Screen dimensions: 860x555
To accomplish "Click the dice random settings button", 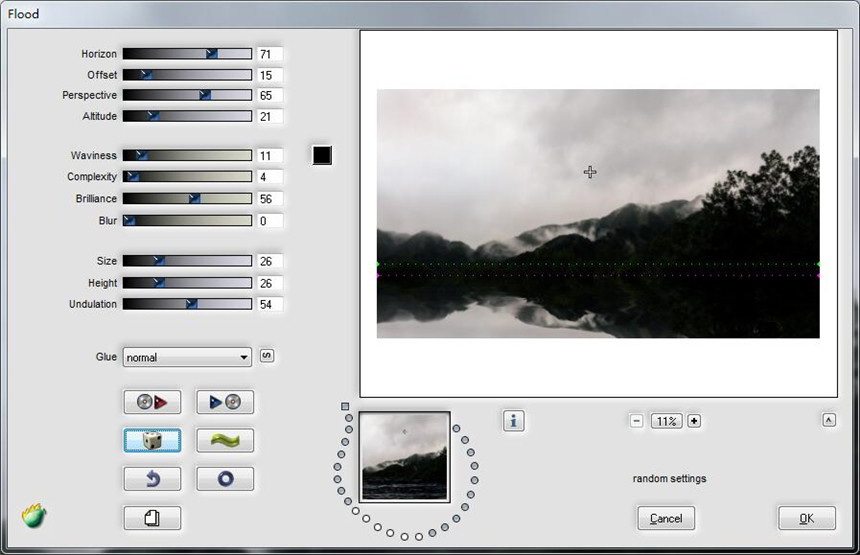I will [x=152, y=440].
